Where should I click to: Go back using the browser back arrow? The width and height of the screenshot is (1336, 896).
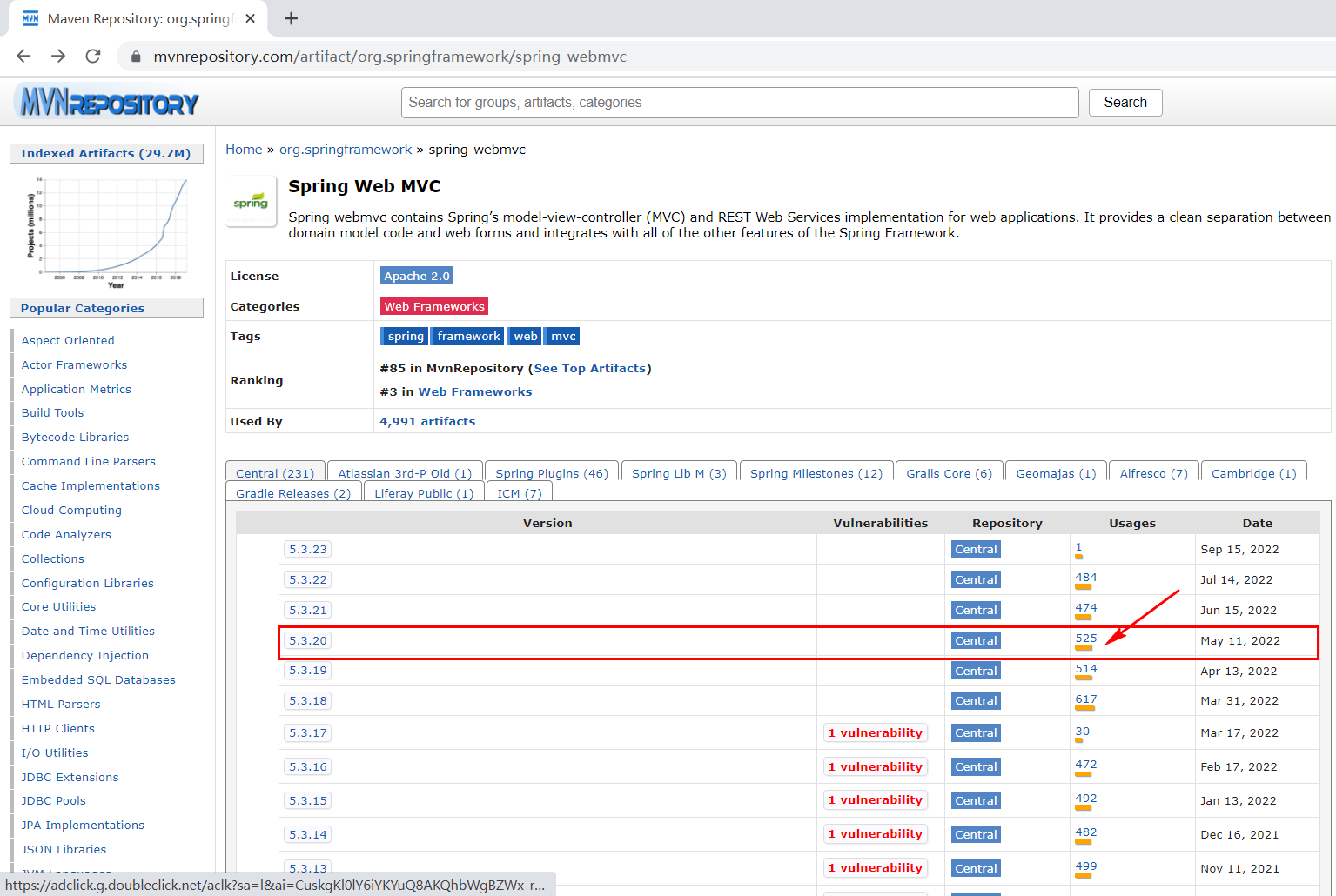(x=23, y=56)
